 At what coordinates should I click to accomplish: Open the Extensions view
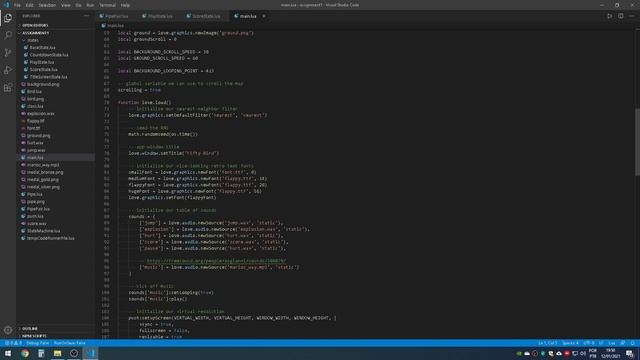pos(8,88)
